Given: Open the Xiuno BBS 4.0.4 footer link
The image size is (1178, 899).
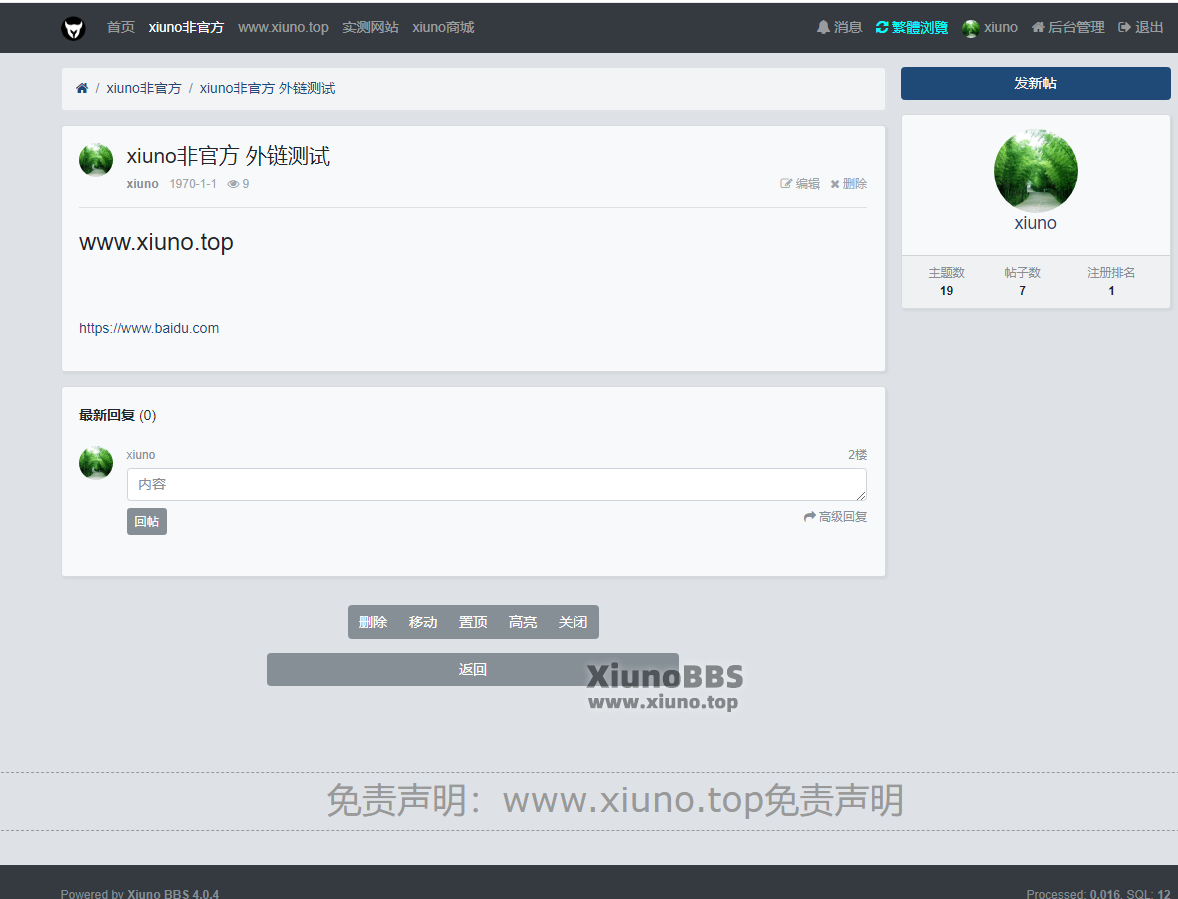Looking at the screenshot, I should click(x=173, y=893).
